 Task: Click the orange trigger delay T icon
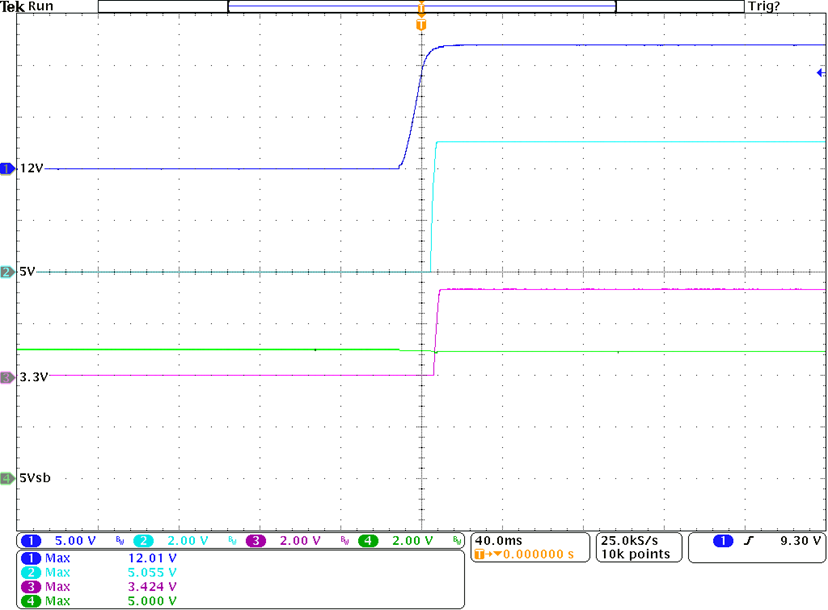click(479, 555)
